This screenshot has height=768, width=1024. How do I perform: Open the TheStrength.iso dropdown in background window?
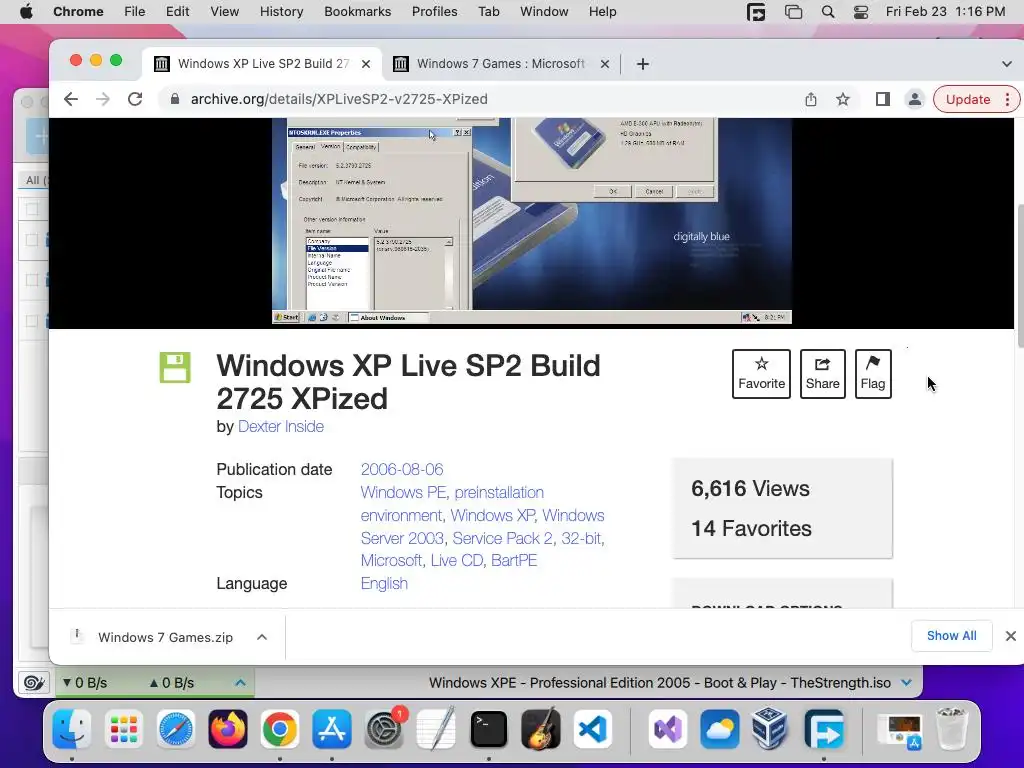pos(906,682)
